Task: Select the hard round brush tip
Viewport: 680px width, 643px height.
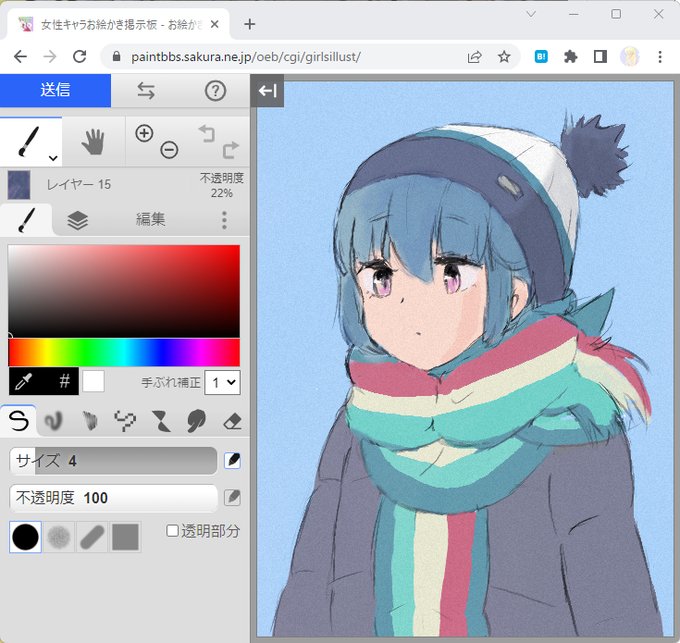Action: click(25, 537)
